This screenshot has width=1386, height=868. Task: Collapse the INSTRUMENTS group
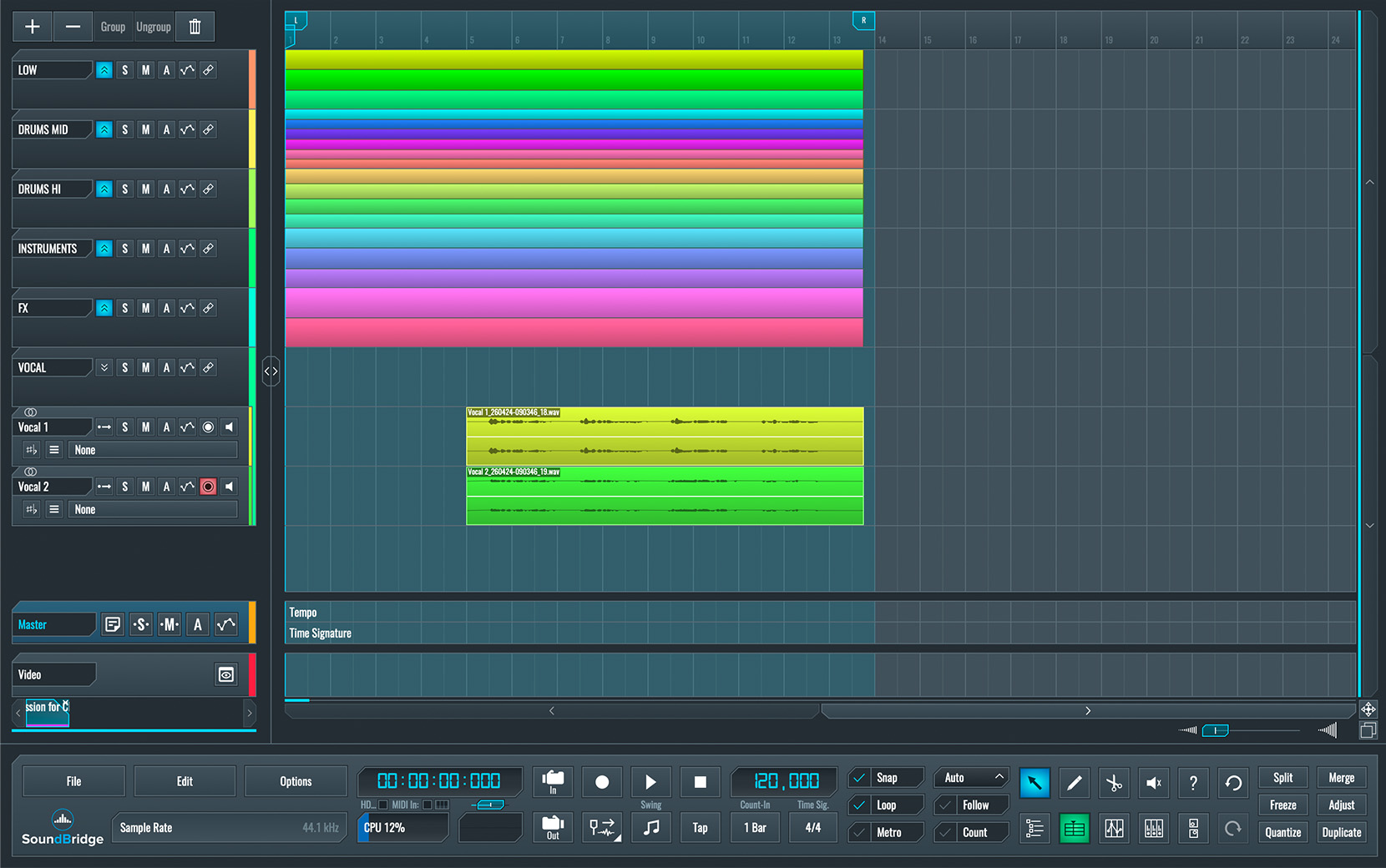[104, 249]
